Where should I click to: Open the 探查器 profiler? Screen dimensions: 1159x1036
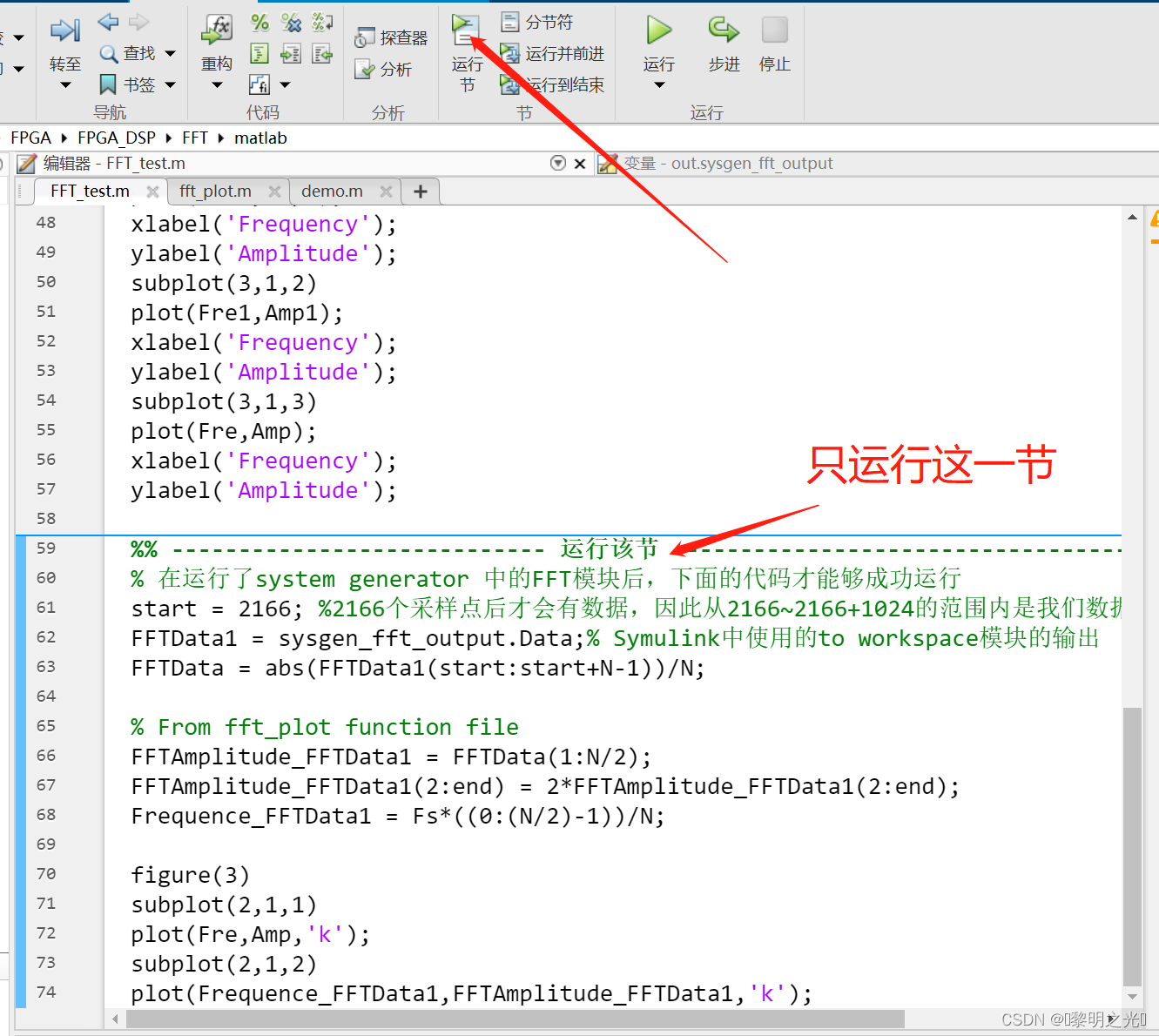[x=391, y=37]
